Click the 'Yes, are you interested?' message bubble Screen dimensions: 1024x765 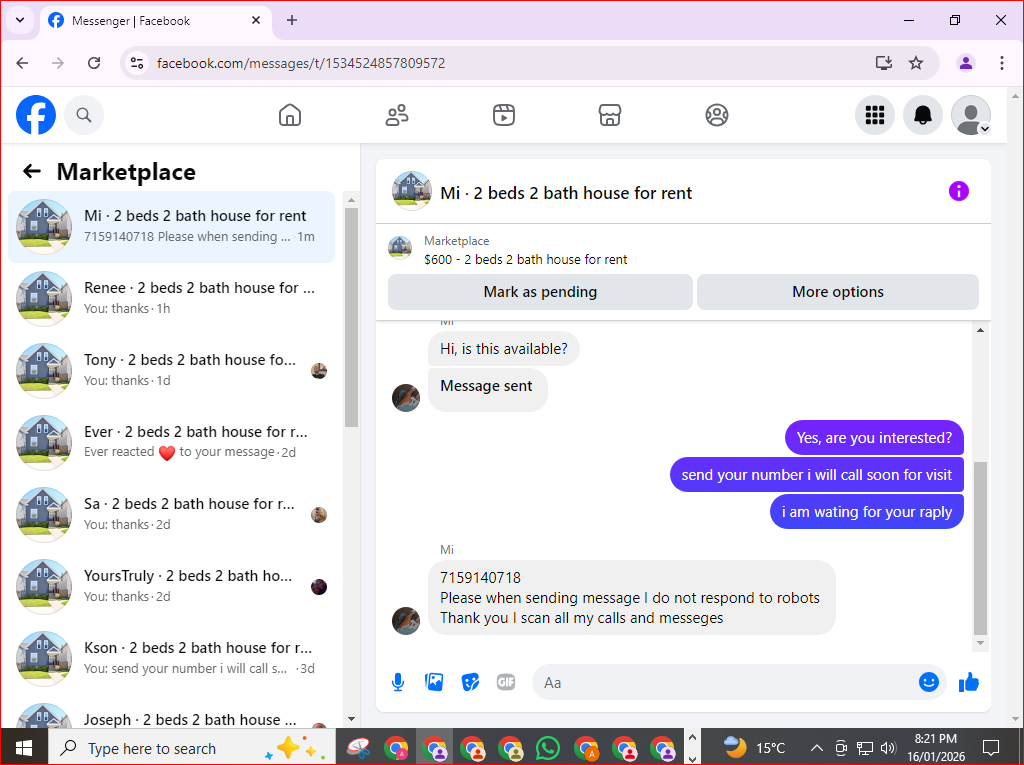[874, 438]
